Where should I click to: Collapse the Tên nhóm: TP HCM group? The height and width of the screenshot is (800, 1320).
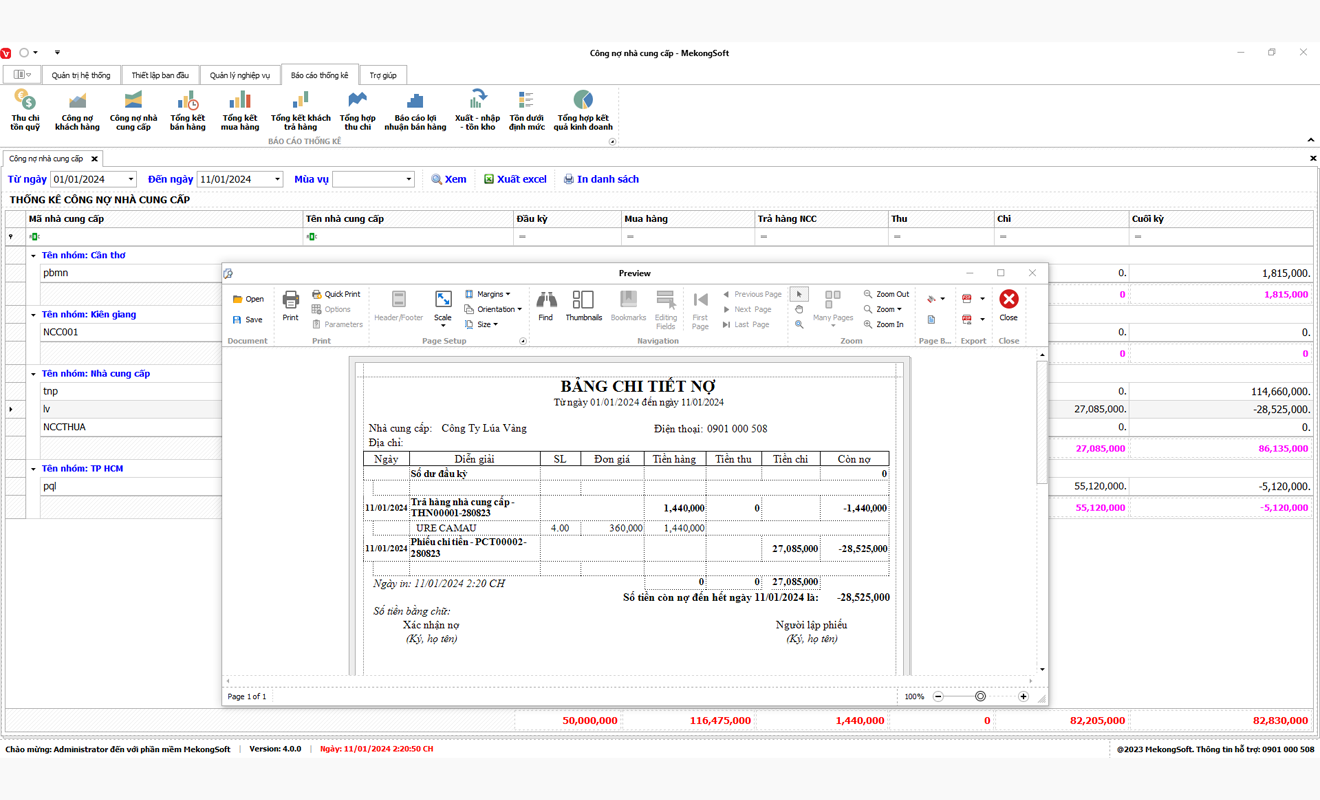click(33, 469)
